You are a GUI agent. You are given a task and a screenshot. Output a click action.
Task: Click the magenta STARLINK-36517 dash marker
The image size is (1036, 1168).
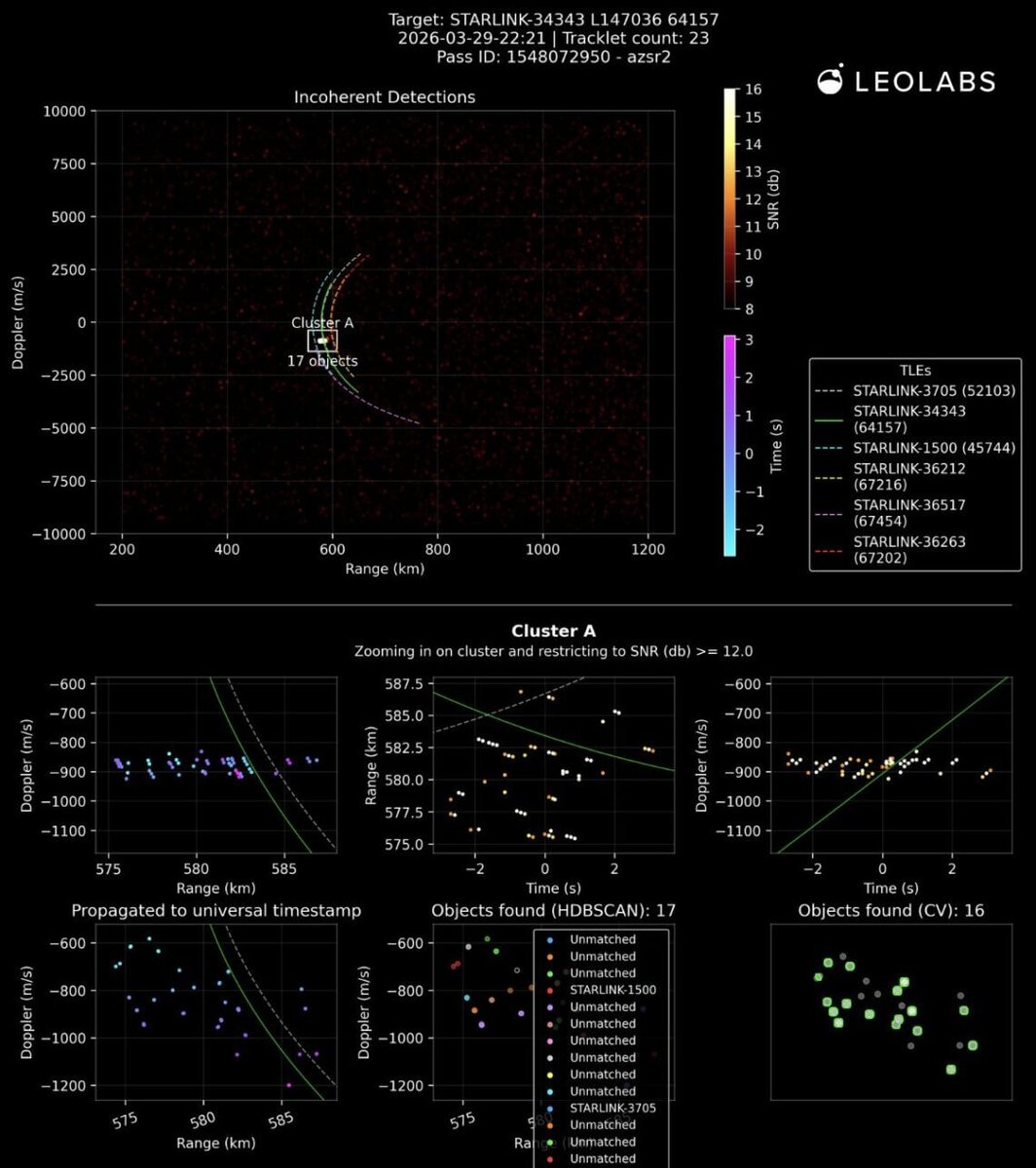[830, 513]
